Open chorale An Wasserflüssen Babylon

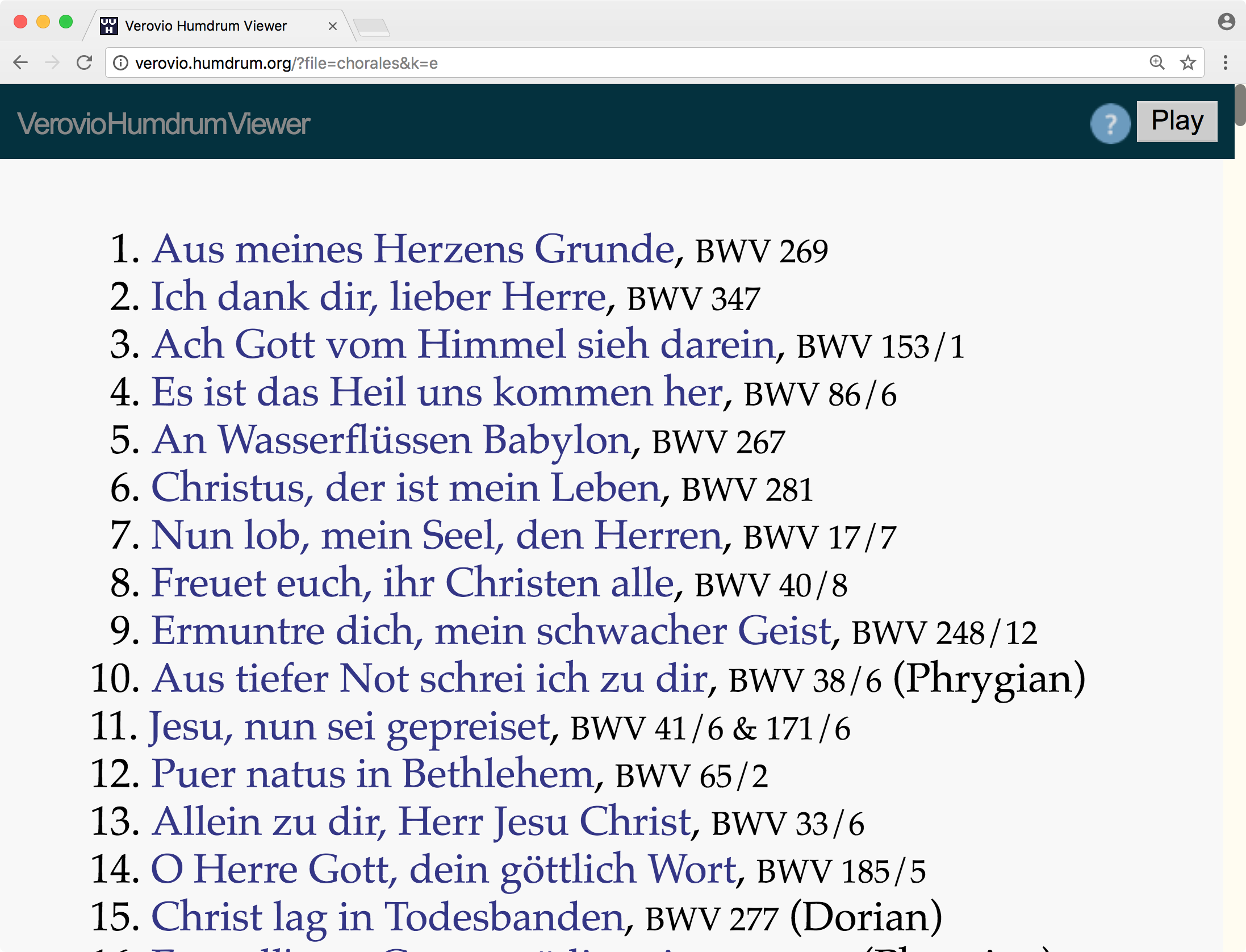(391, 440)
